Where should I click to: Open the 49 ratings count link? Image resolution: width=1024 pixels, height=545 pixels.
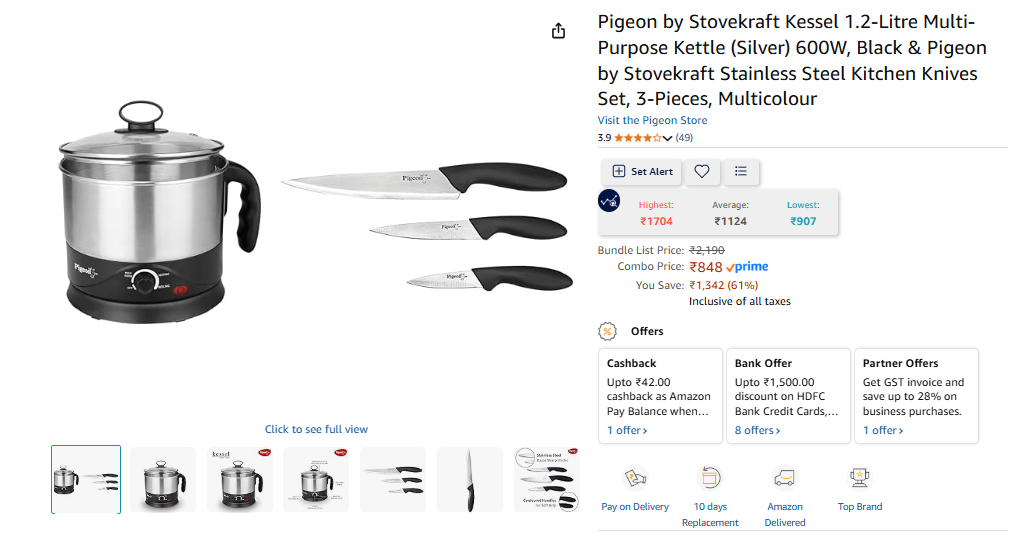tap(684, 138)
